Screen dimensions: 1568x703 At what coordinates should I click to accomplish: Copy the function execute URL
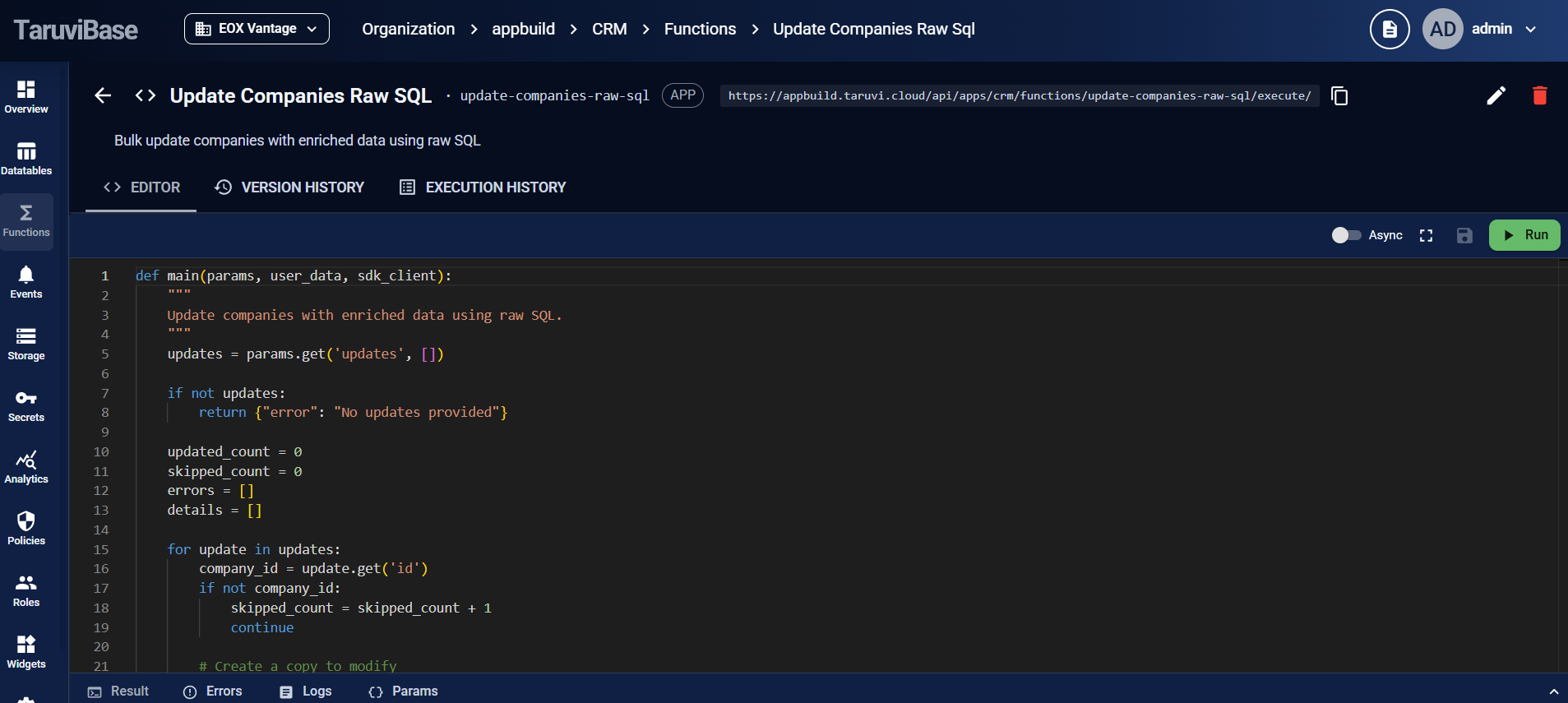[1339, 96]
